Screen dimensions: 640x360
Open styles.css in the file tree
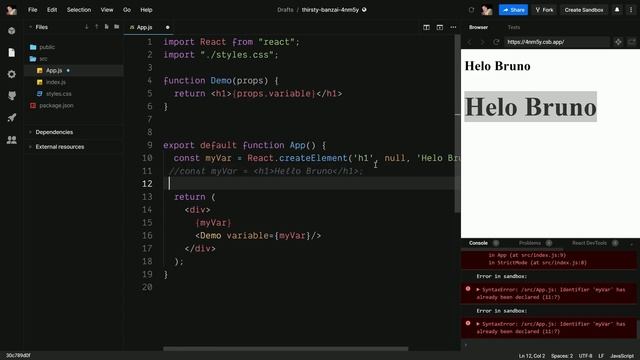(x=58, y=94)
